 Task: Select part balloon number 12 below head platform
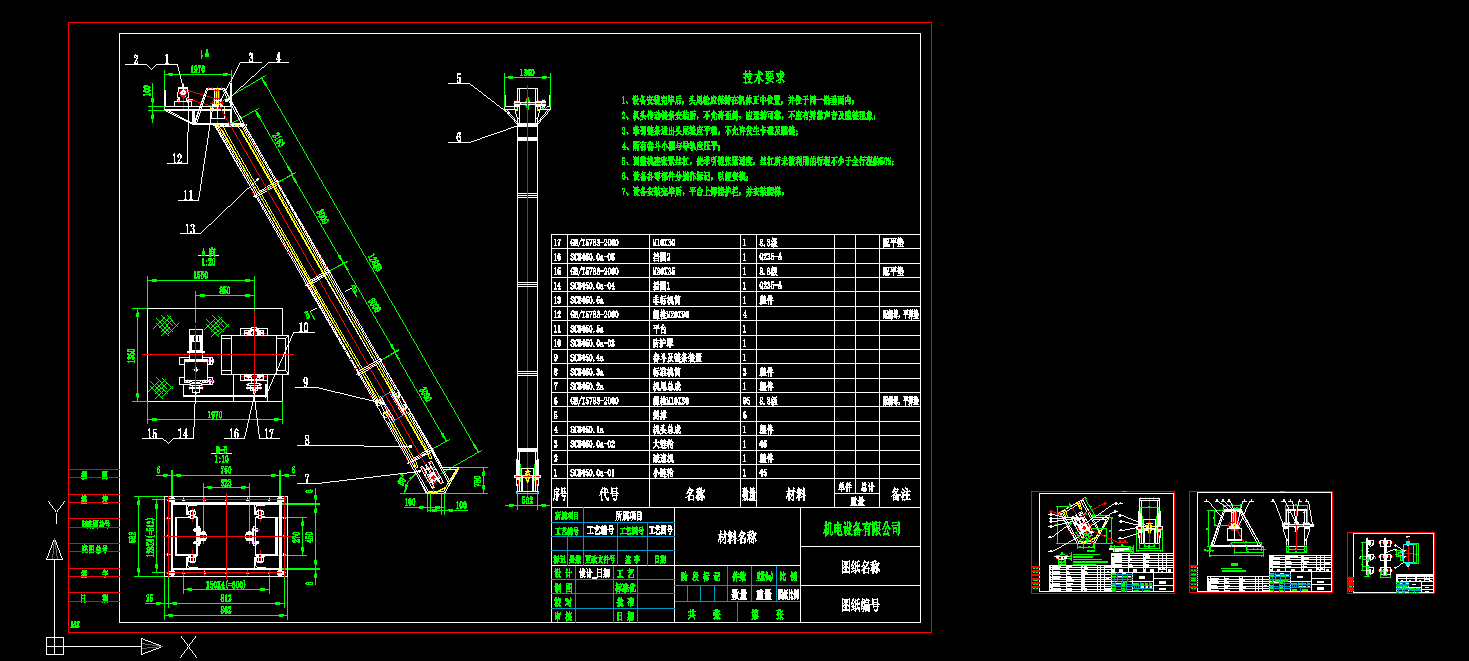(177, 158)
